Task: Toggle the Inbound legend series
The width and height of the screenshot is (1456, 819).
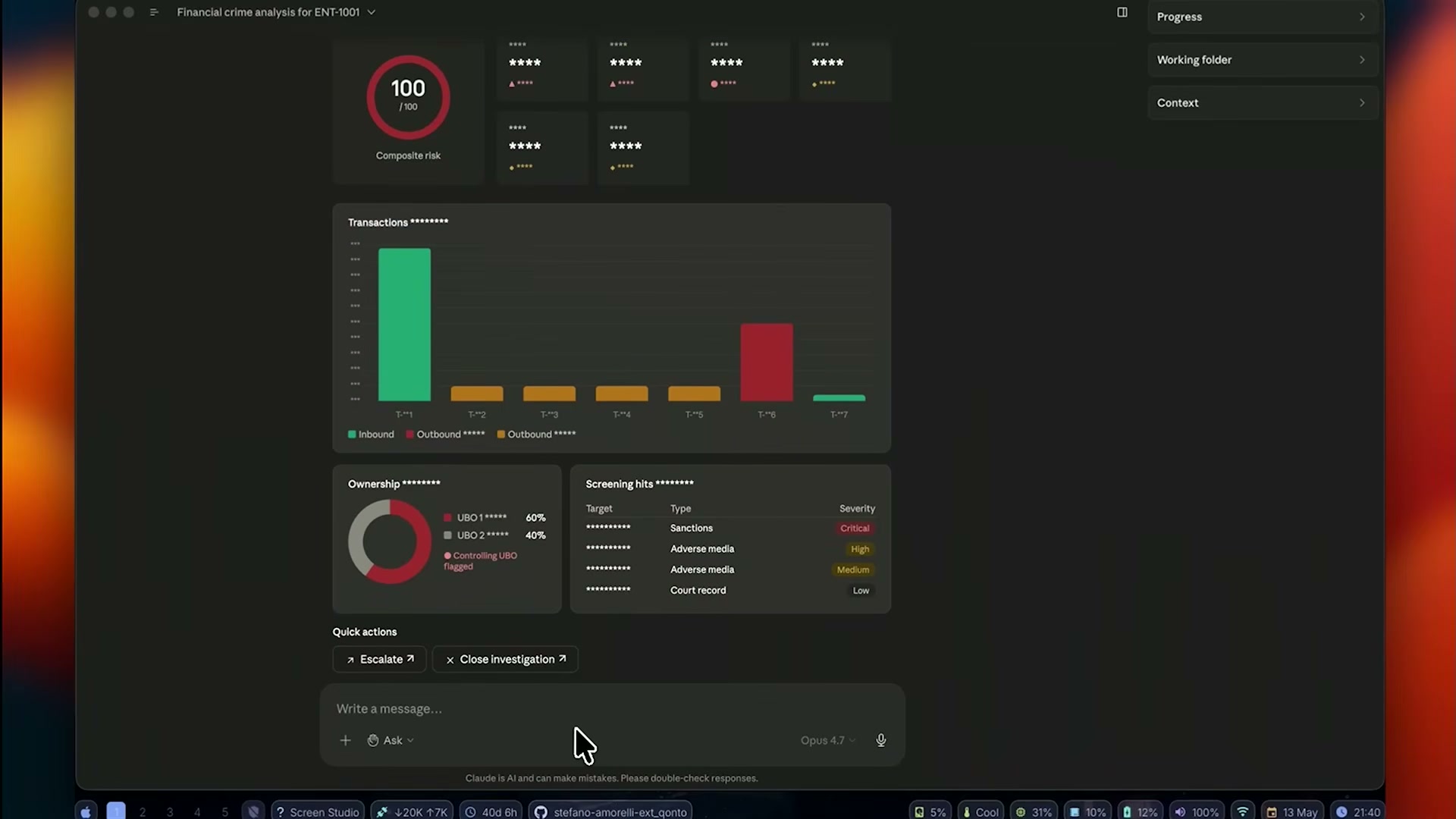Action: [x=371, y=435]
